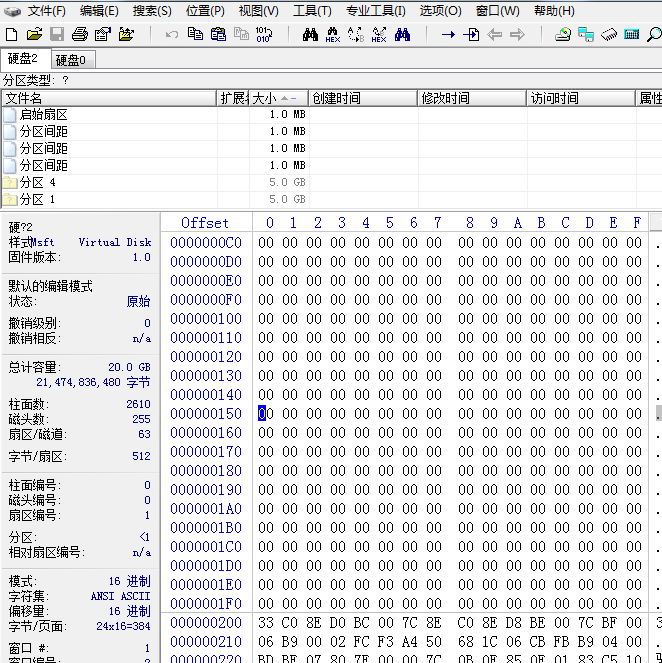
Task: Replace hex values with the arrow HEX icon
Action: point(379,34)
